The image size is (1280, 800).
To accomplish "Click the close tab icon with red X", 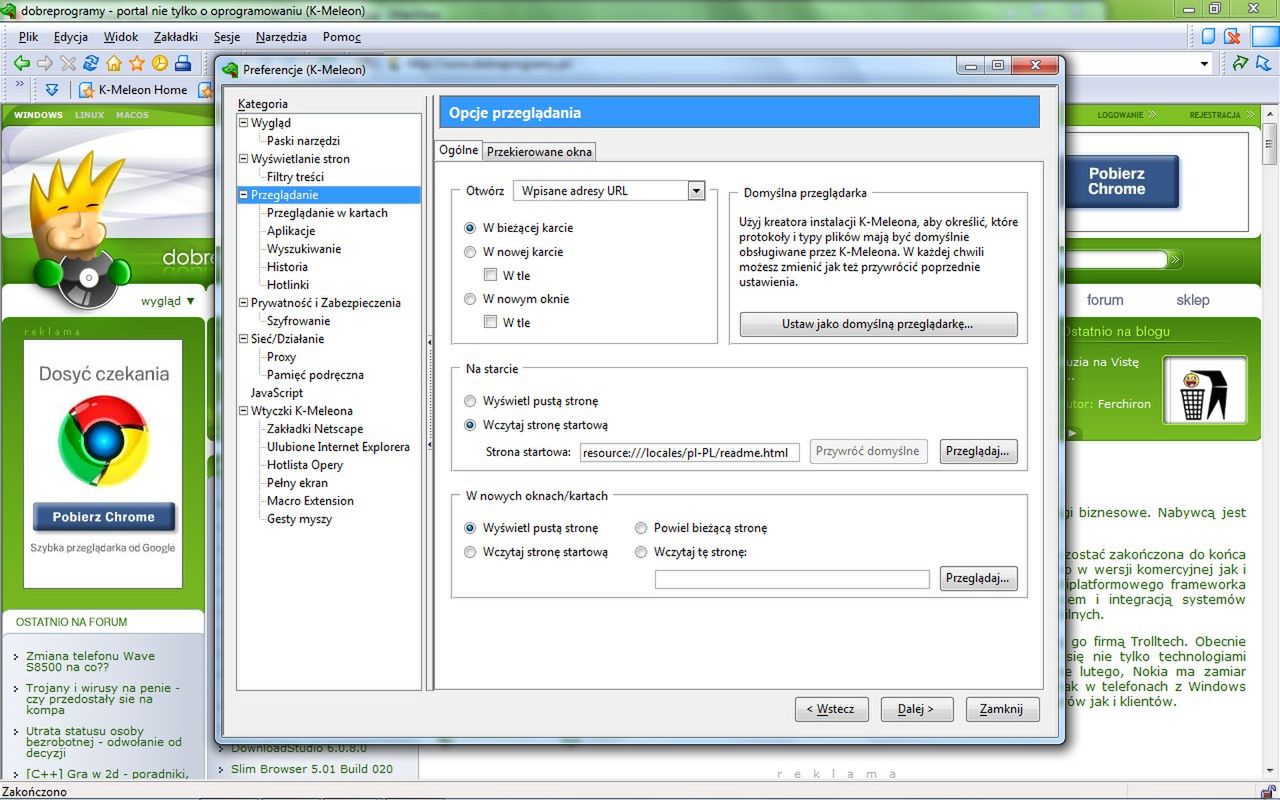I will pos(1232,37).
